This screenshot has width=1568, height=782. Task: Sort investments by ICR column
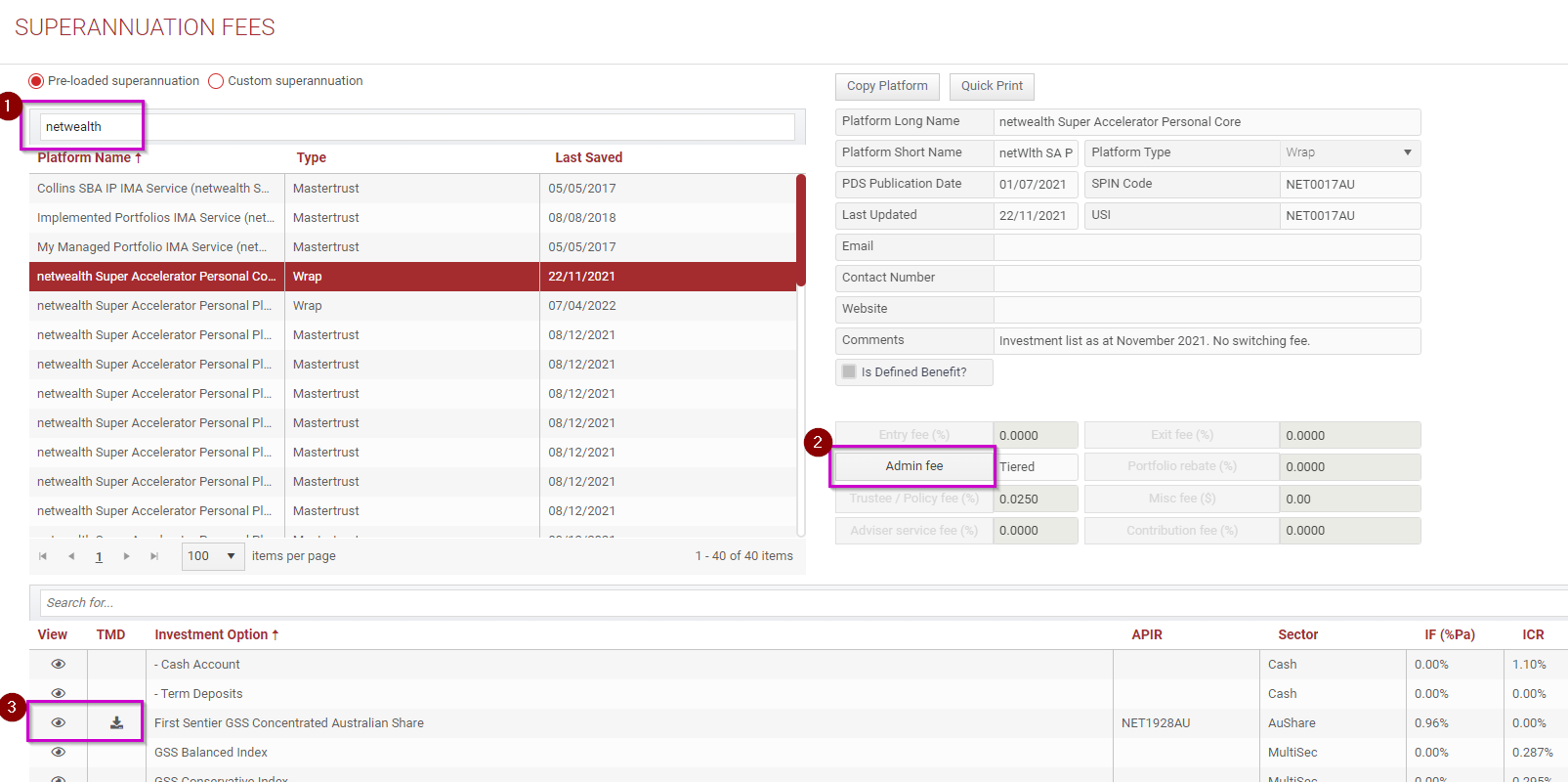point(1534,634)
